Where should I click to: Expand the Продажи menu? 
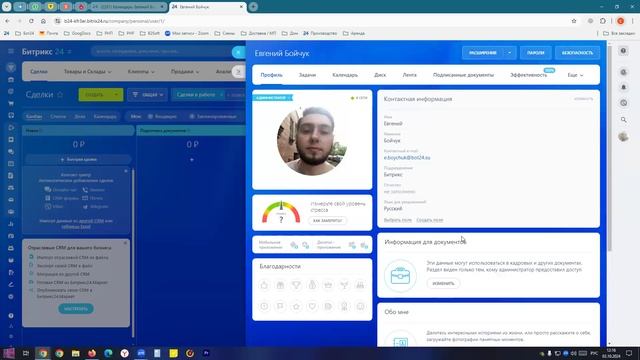click(185, 71)
